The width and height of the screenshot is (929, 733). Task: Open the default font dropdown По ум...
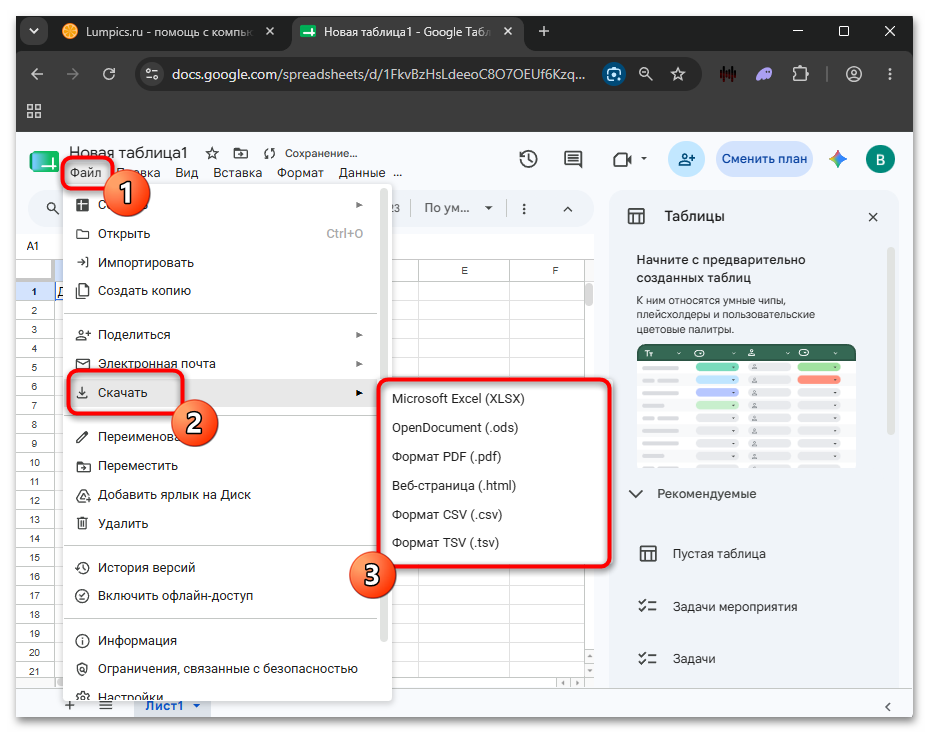458,208
